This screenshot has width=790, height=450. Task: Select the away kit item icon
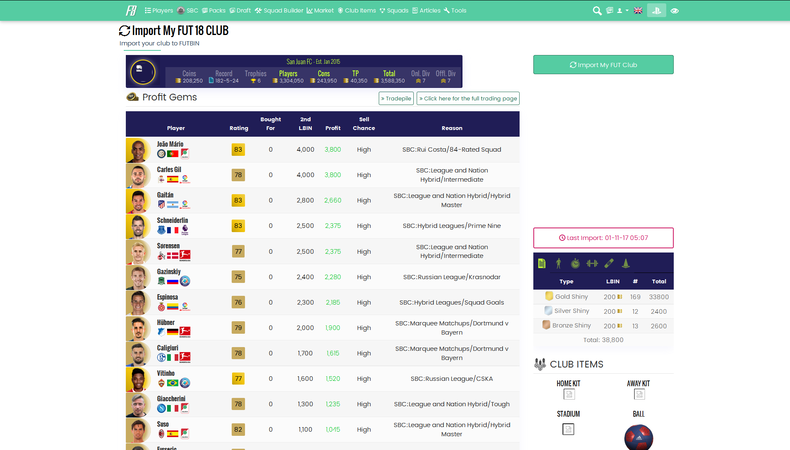tap(638, 394)
